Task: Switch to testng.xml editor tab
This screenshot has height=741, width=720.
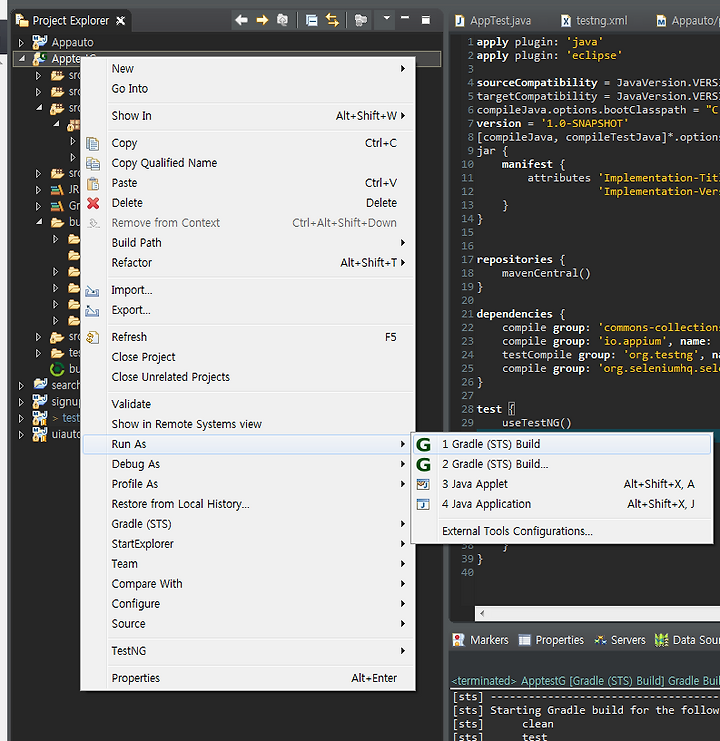Action: (x=595, y=21)
